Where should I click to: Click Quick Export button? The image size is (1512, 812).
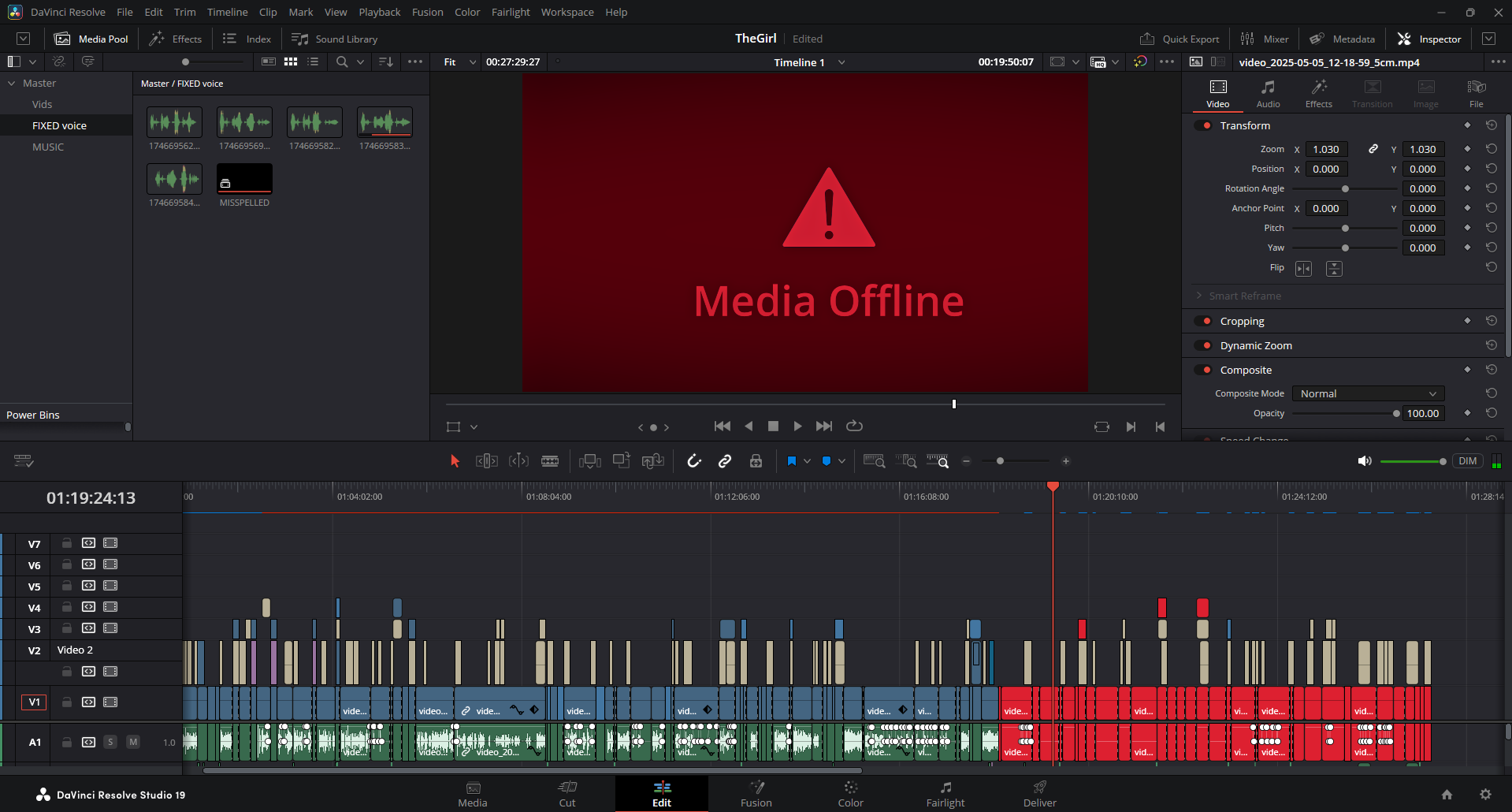pyautogui.click(x=1180, y=39)
